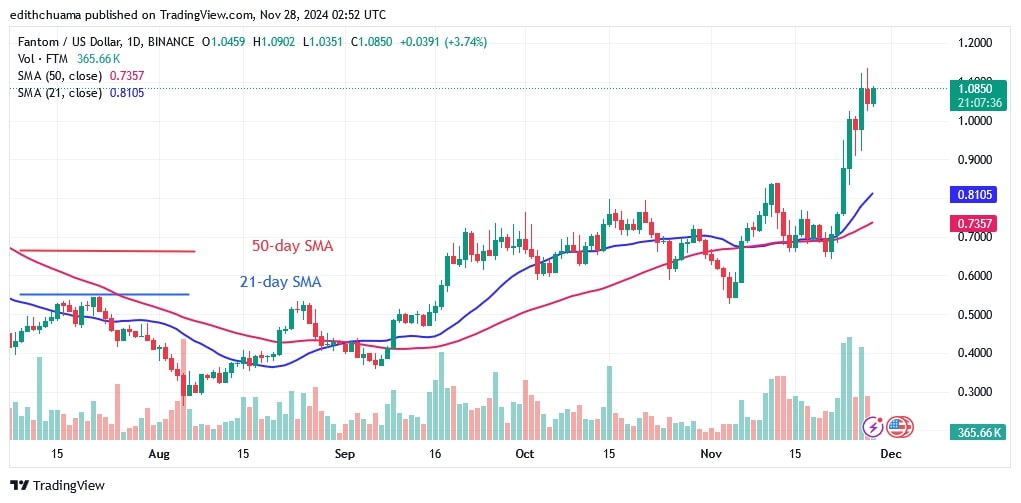Click the blue 0.8105 SMA price tag
Screen dimensions: 1021x503
click(x=974, y=194)
